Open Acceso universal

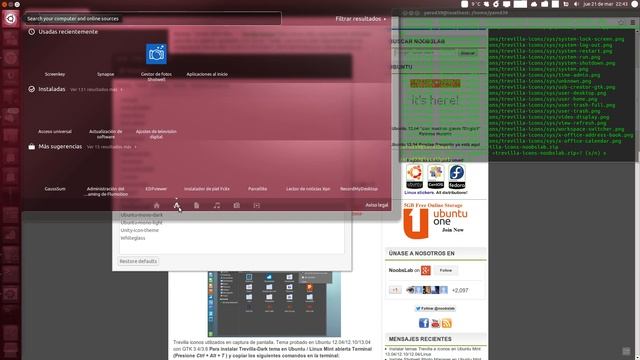[x=55, y=131]
